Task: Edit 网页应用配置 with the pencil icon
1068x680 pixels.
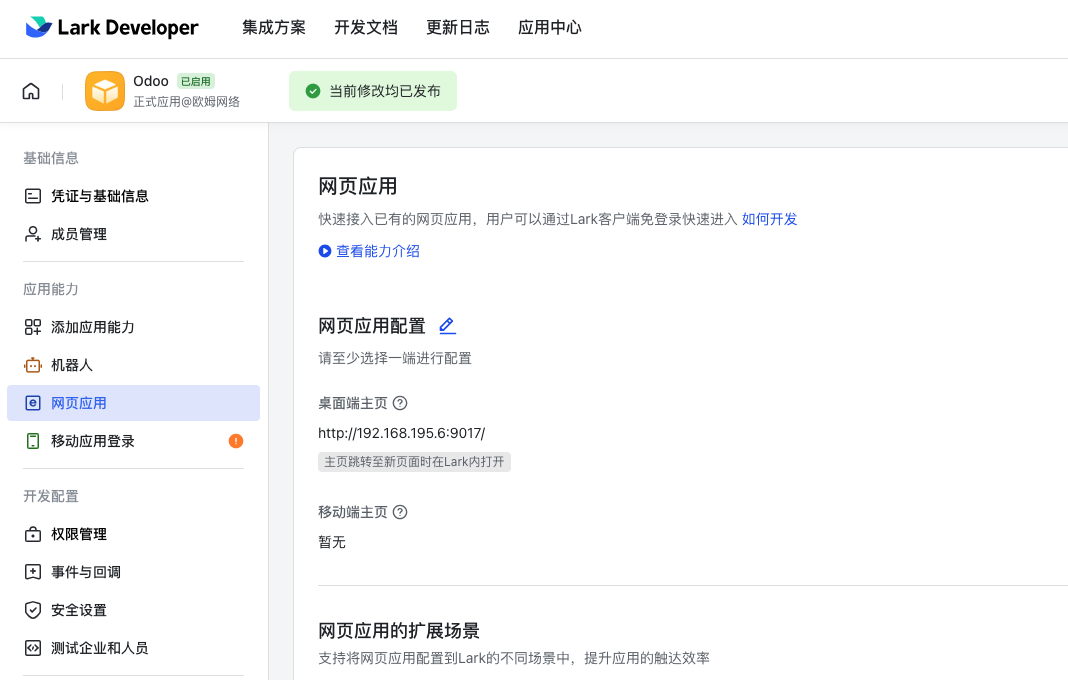Action: click(447, 326)
